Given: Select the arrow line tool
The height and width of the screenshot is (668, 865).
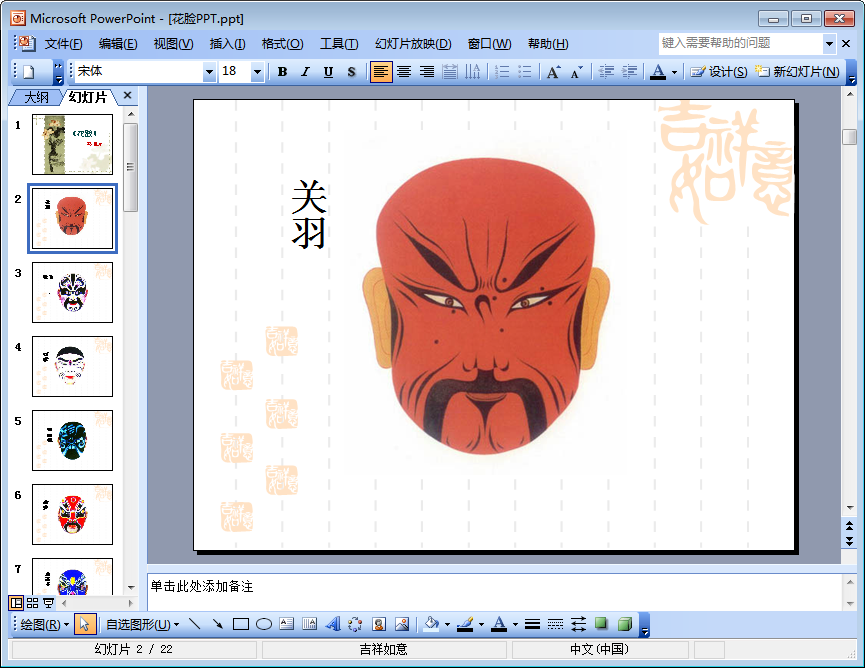Looking at the screenshot, I should click(218, 624).
